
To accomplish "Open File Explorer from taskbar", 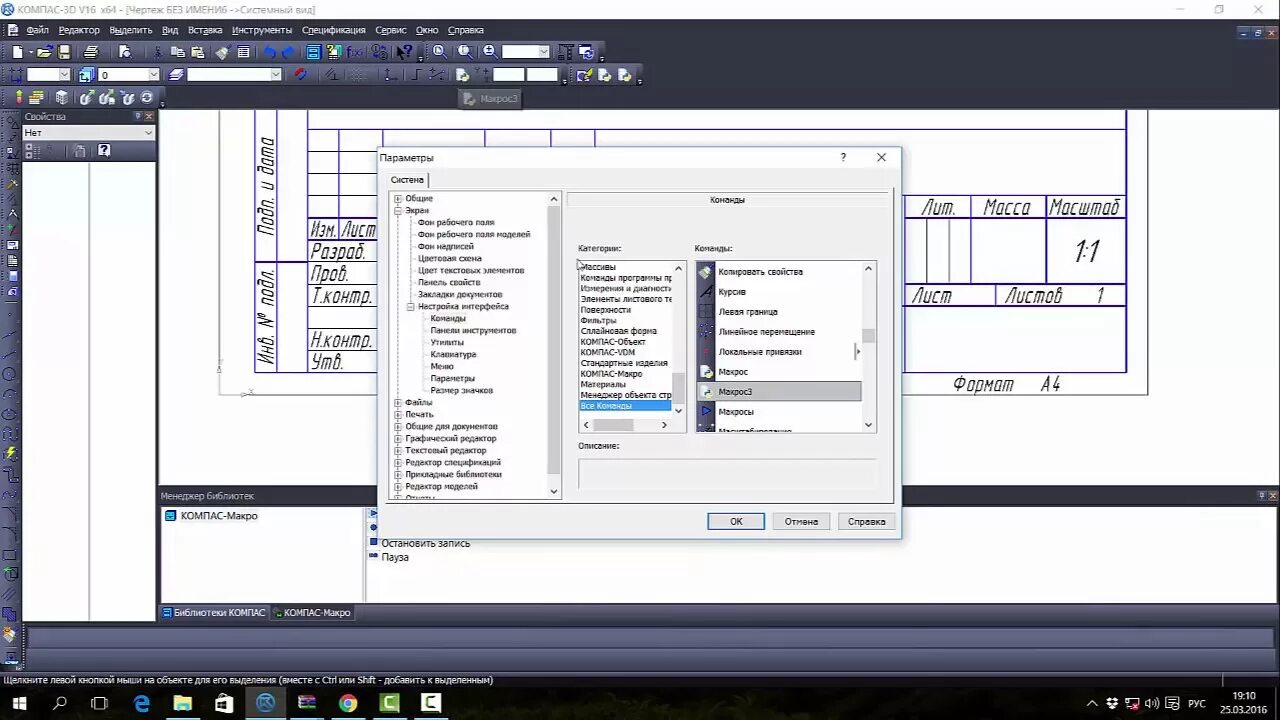I will tap(183, 703).
